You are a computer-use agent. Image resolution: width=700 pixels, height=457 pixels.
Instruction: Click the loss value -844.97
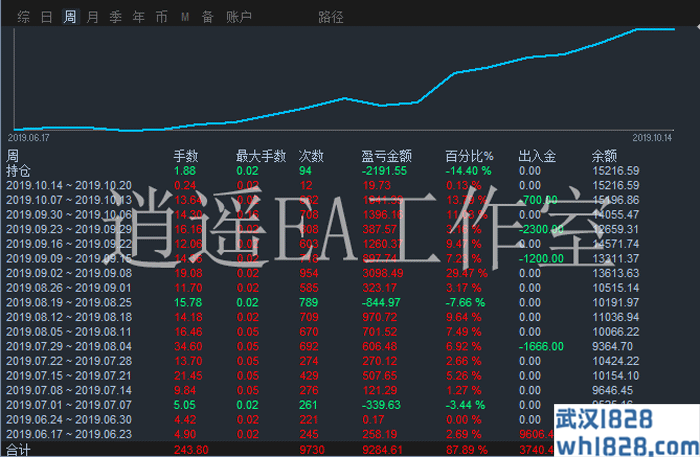tap(381, 303)
